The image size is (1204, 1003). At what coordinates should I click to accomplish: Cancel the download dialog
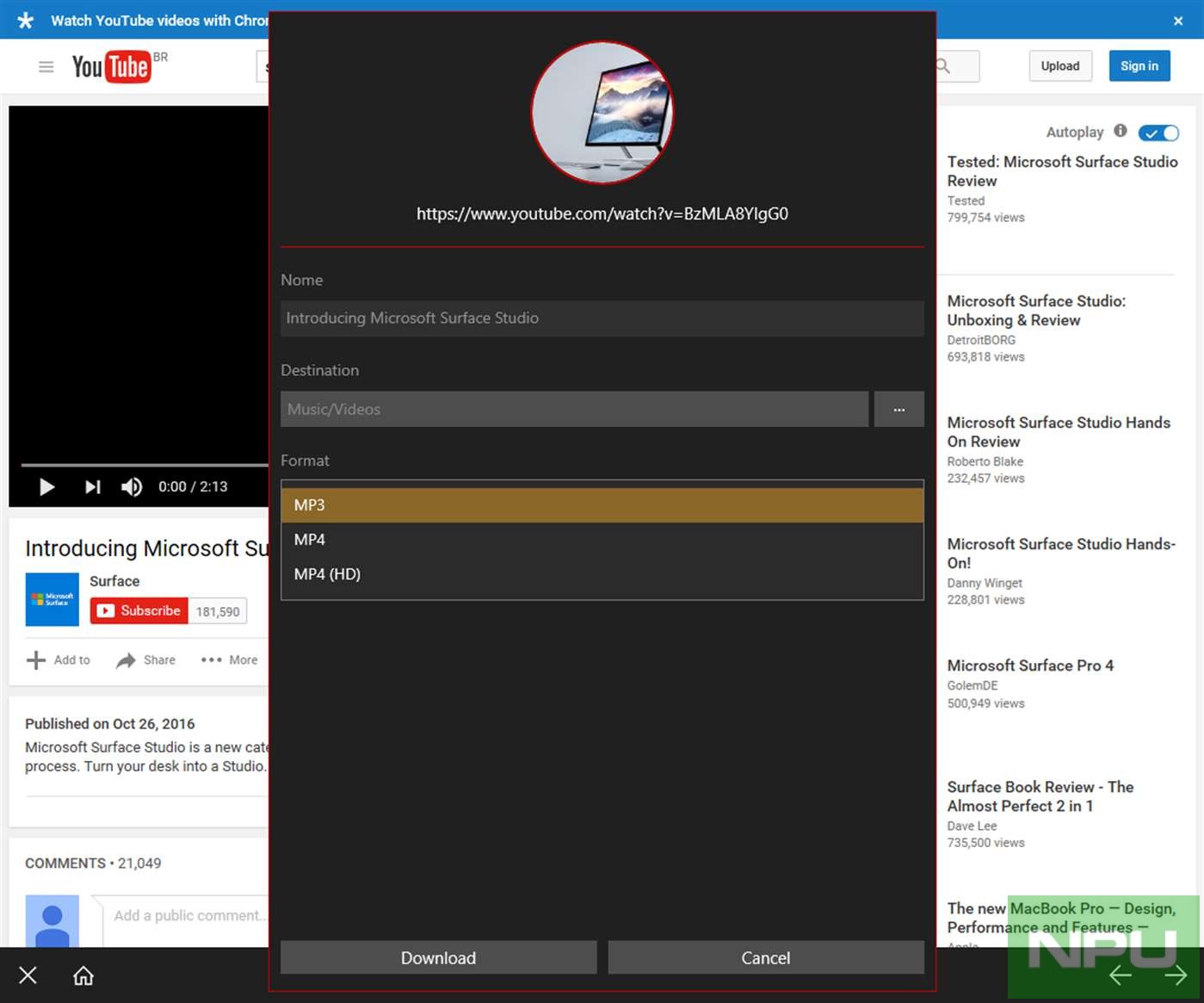click(766, 957)
